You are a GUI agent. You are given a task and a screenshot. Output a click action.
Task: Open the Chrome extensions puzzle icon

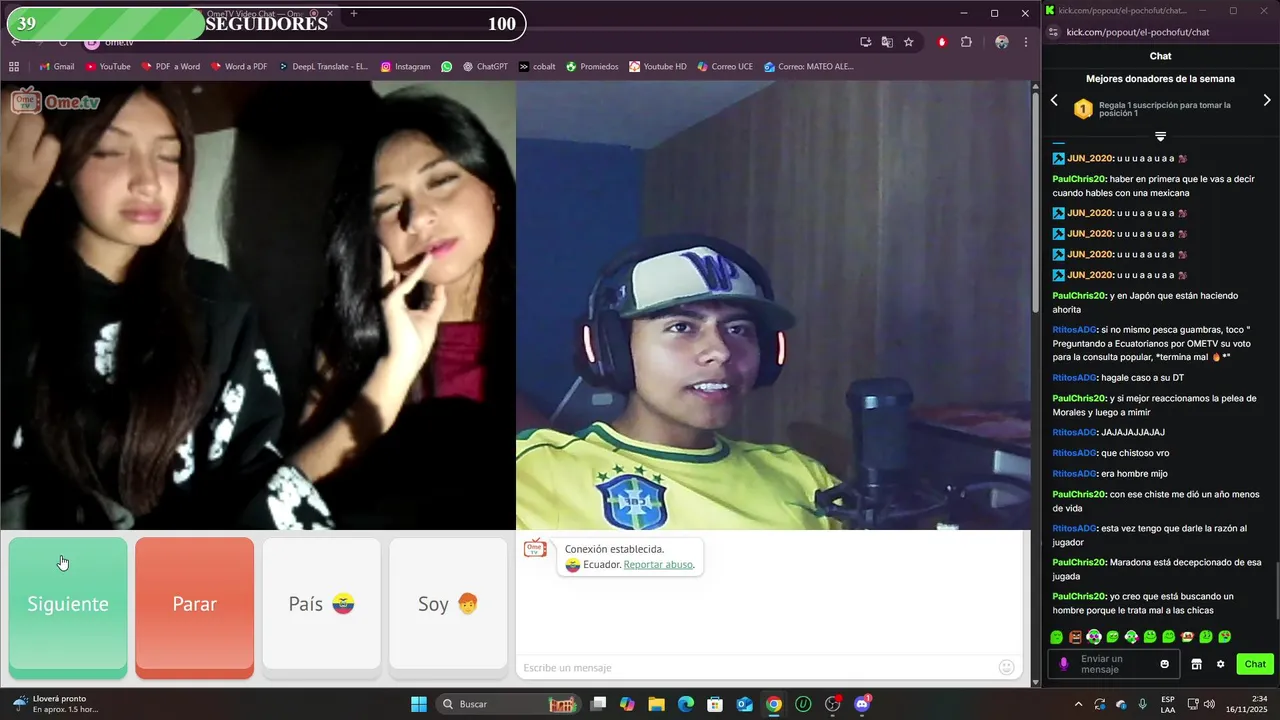(966, 42)
